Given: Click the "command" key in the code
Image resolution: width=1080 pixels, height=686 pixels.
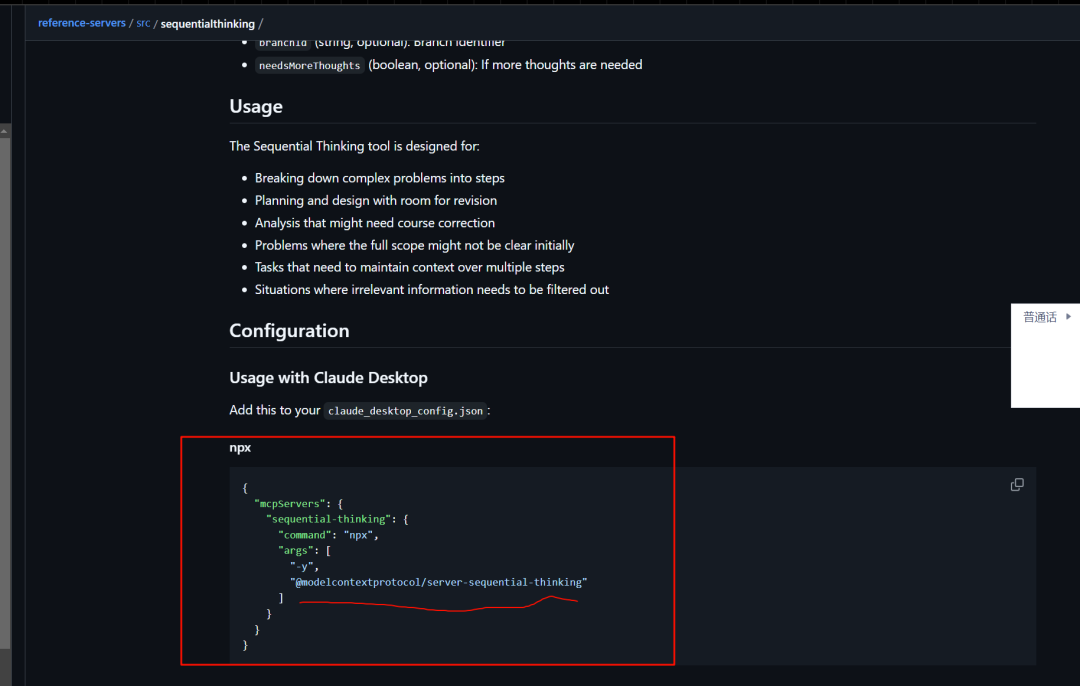Looking at the screenshot, I should 305,535.
